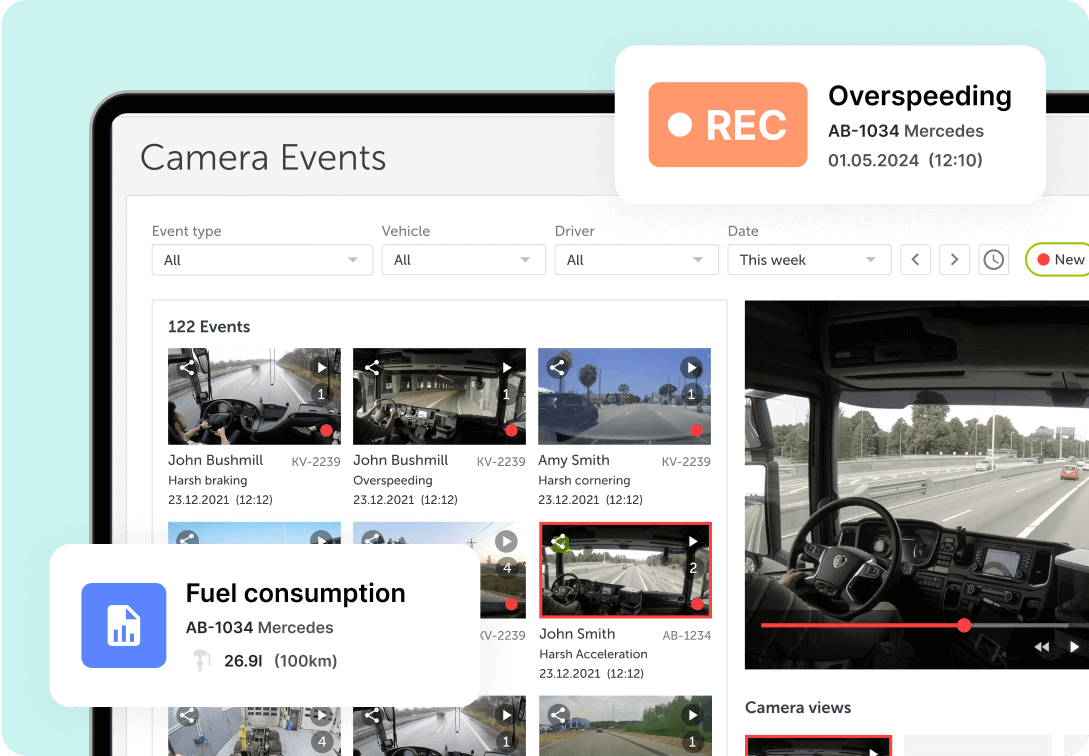The image size is (1089, 756).
Task: Play the second-row video with count 4
Action: (506, 541)
